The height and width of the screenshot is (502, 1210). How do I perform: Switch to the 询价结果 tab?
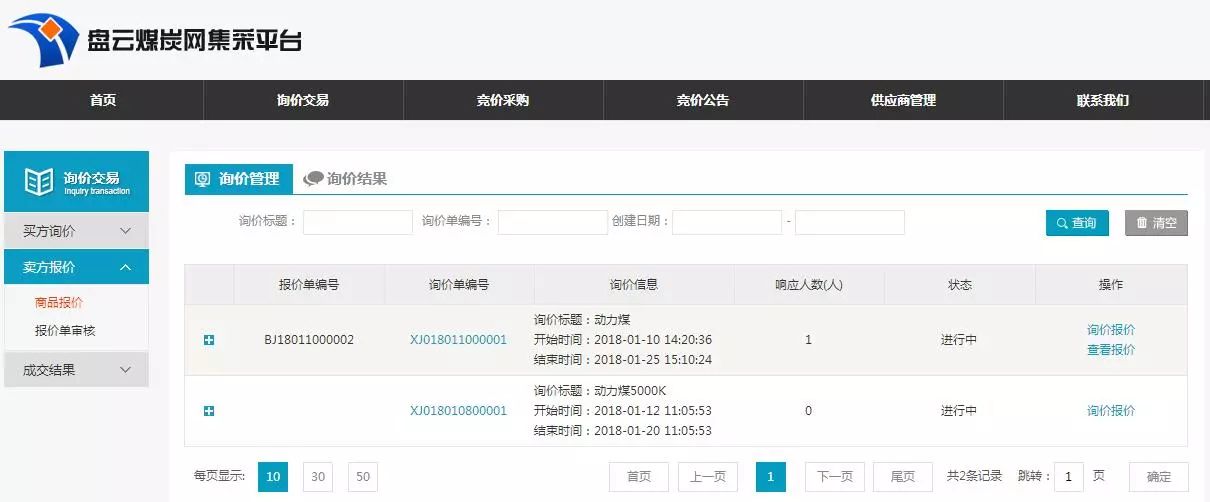coord(346,179)
